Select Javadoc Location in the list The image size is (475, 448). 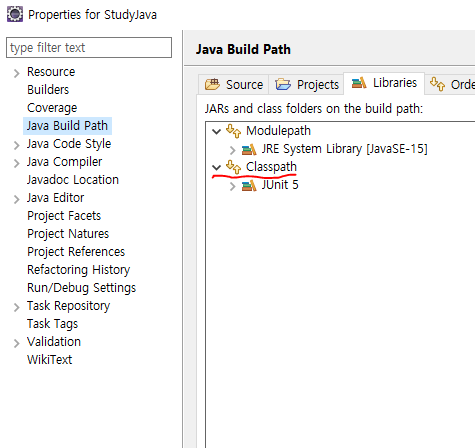(73, 180)
